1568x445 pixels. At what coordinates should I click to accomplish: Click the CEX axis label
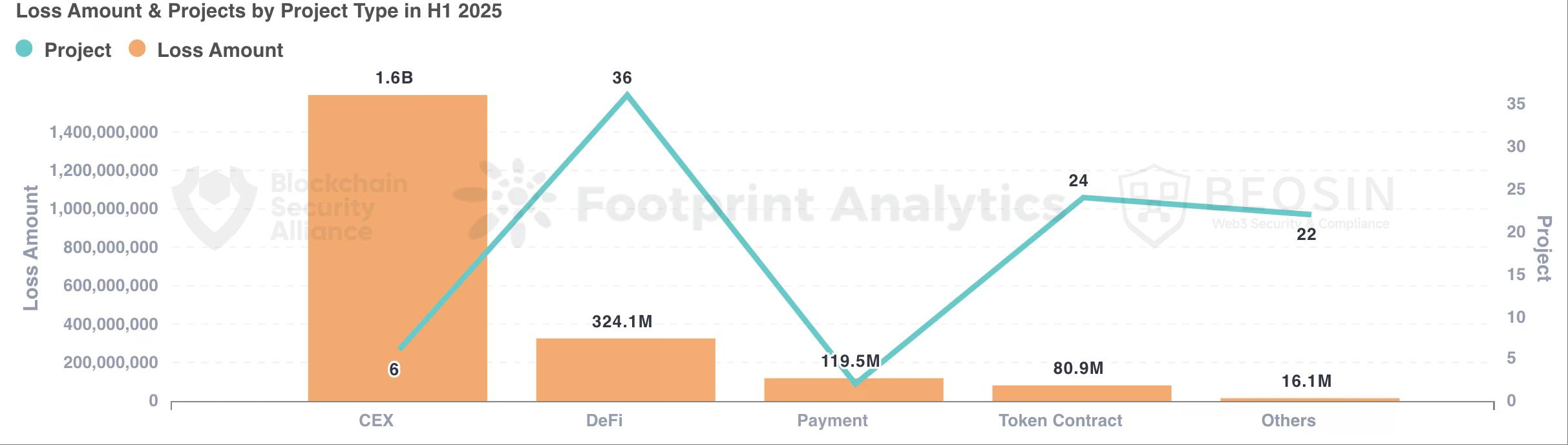pyautogui.click(x=376, y=420)
